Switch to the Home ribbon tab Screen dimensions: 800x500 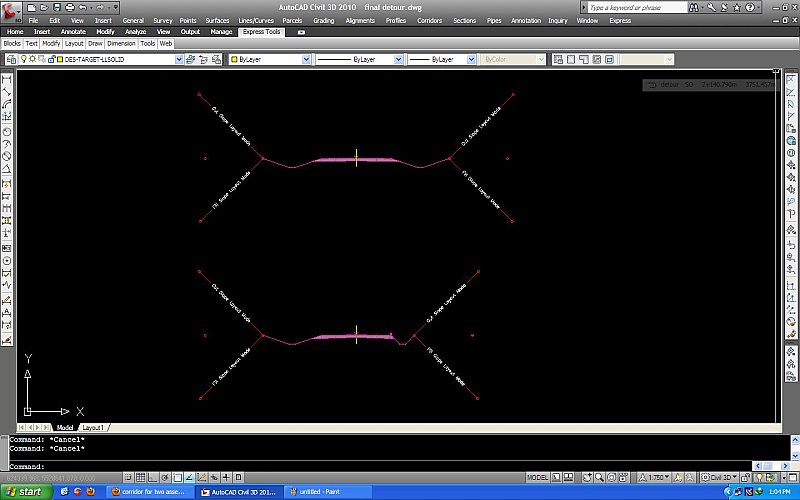(x=15, y=32)
